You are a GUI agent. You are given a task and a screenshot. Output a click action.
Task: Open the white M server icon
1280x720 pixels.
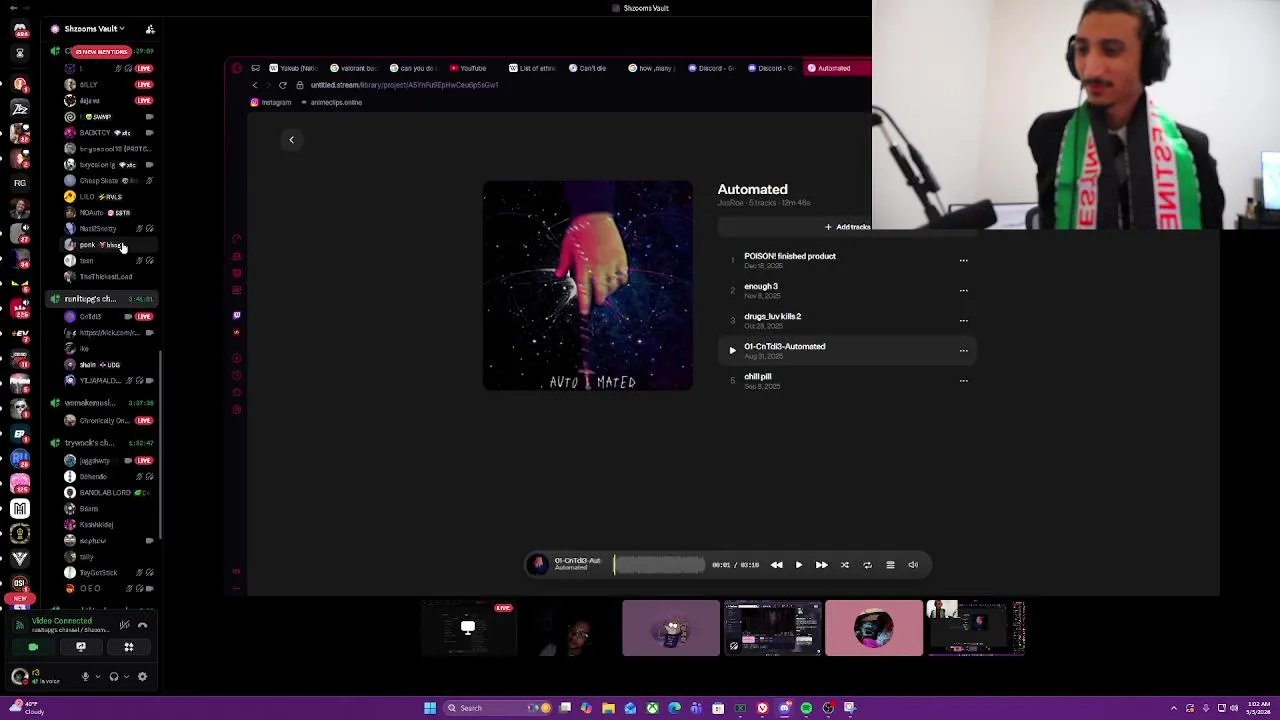19,509
